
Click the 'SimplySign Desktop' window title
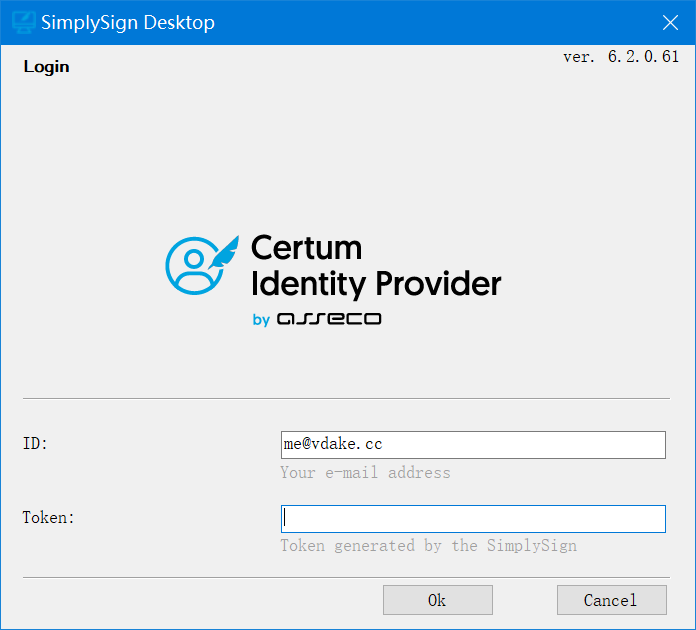128,23
